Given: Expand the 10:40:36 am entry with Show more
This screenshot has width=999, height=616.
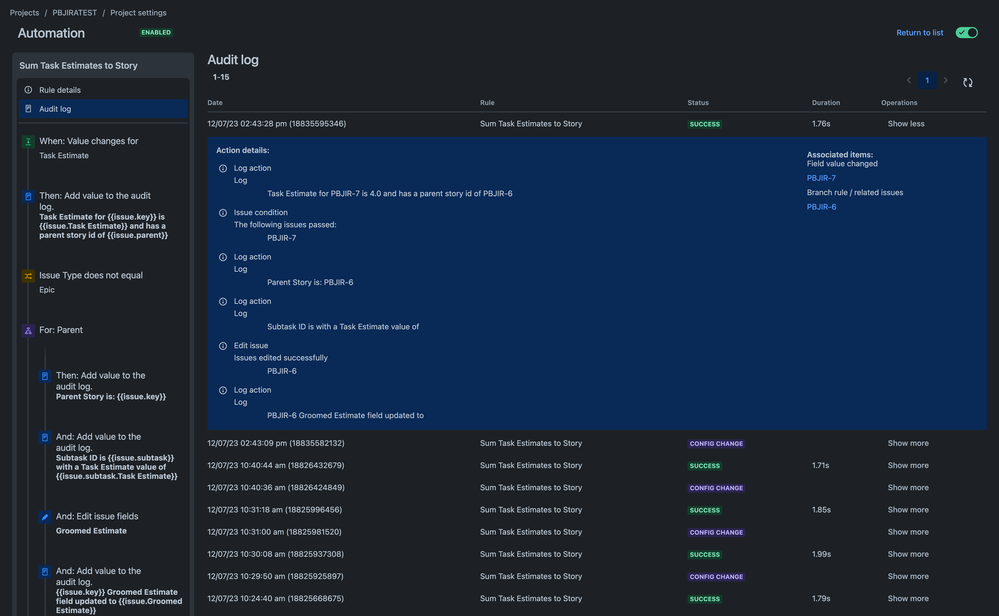Looking at the screenshot, I should [908, 488].
